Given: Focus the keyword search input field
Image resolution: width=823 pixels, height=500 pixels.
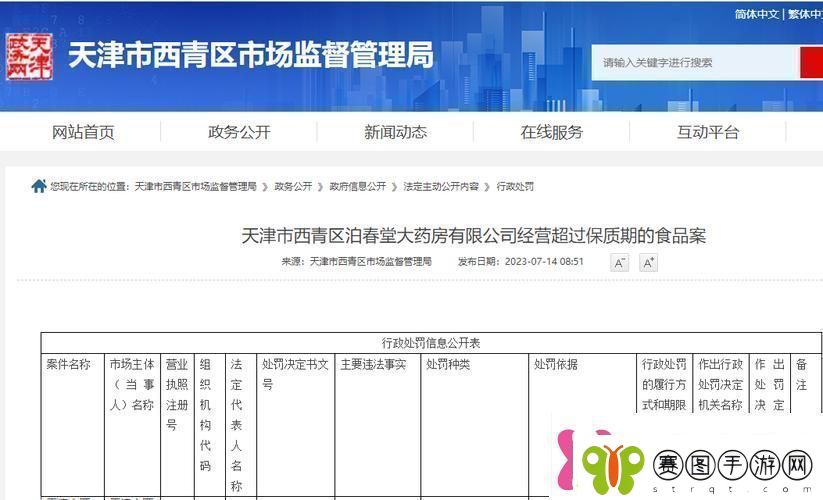Looking at the screenshot, I should (695, 62).
